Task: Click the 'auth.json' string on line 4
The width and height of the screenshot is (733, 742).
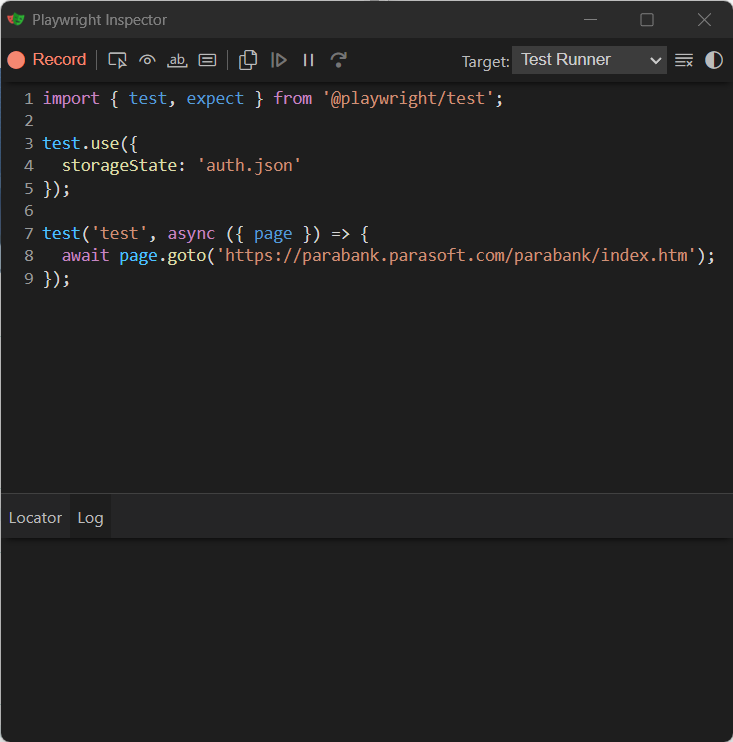Action: 249,166
